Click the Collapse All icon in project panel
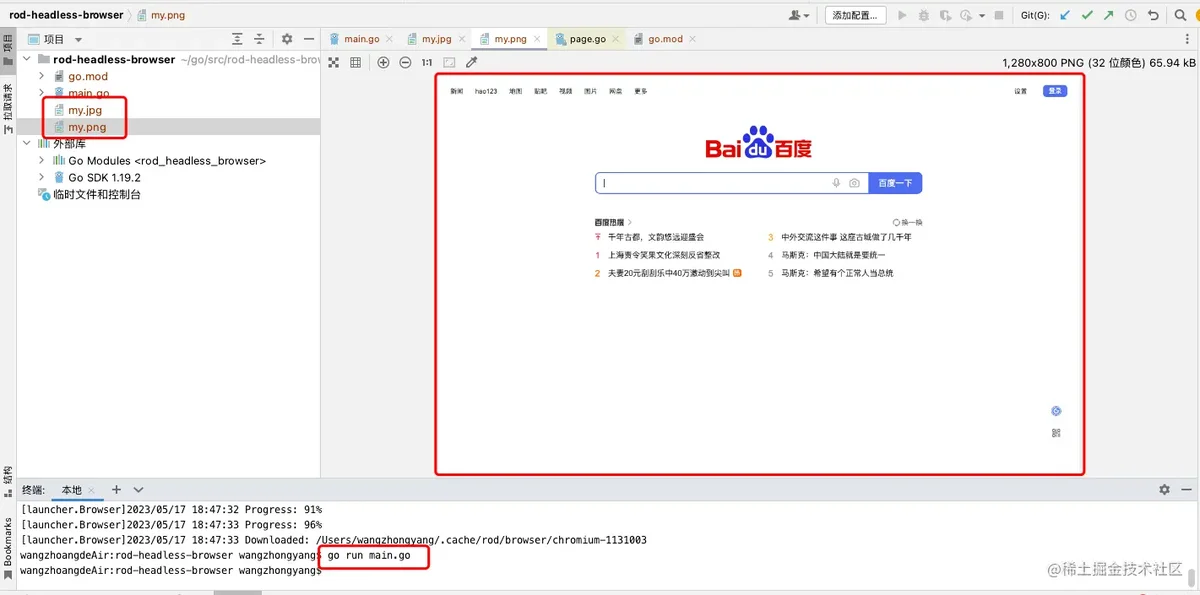The width and height of the screenshot is (1200, 595). coord(259,39)
